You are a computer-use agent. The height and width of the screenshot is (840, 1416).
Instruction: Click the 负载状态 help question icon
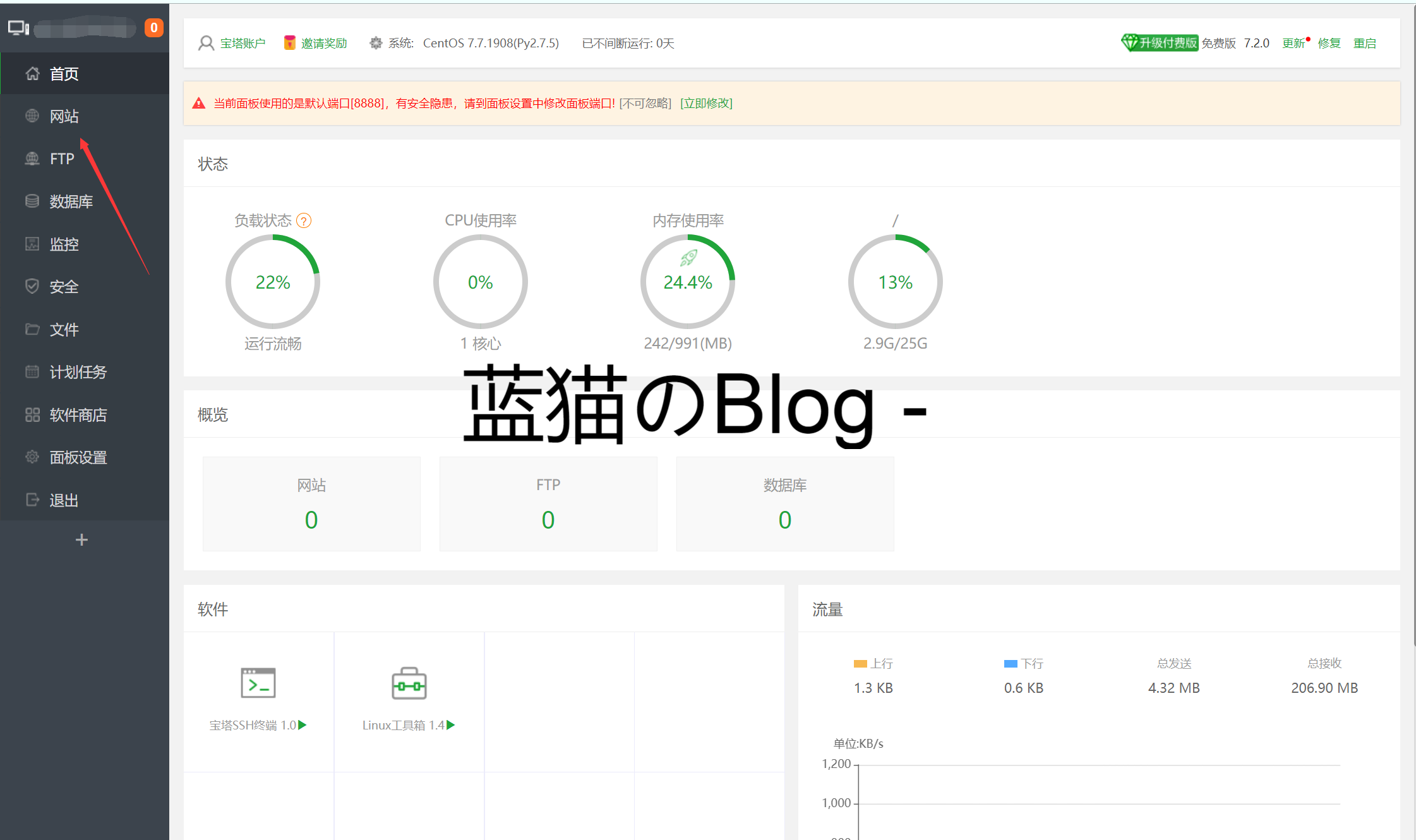[304, 221]
